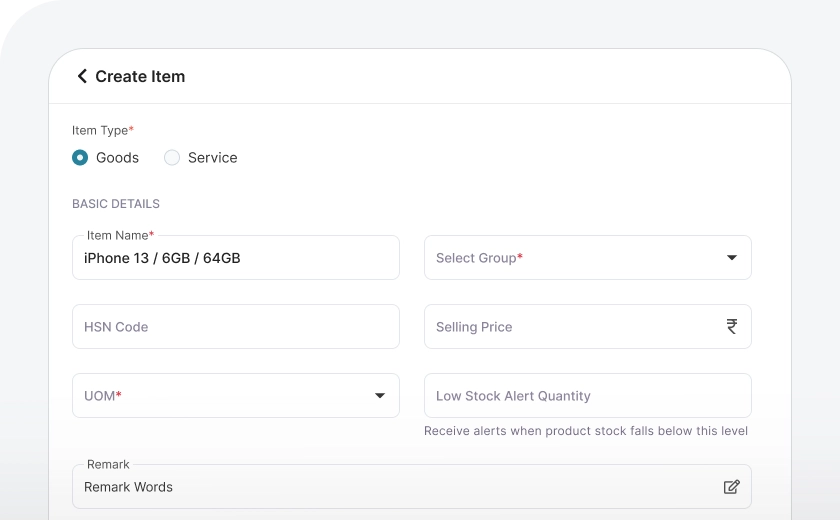
Task: Click the UOM caret arrow
Action: (380, 396)
